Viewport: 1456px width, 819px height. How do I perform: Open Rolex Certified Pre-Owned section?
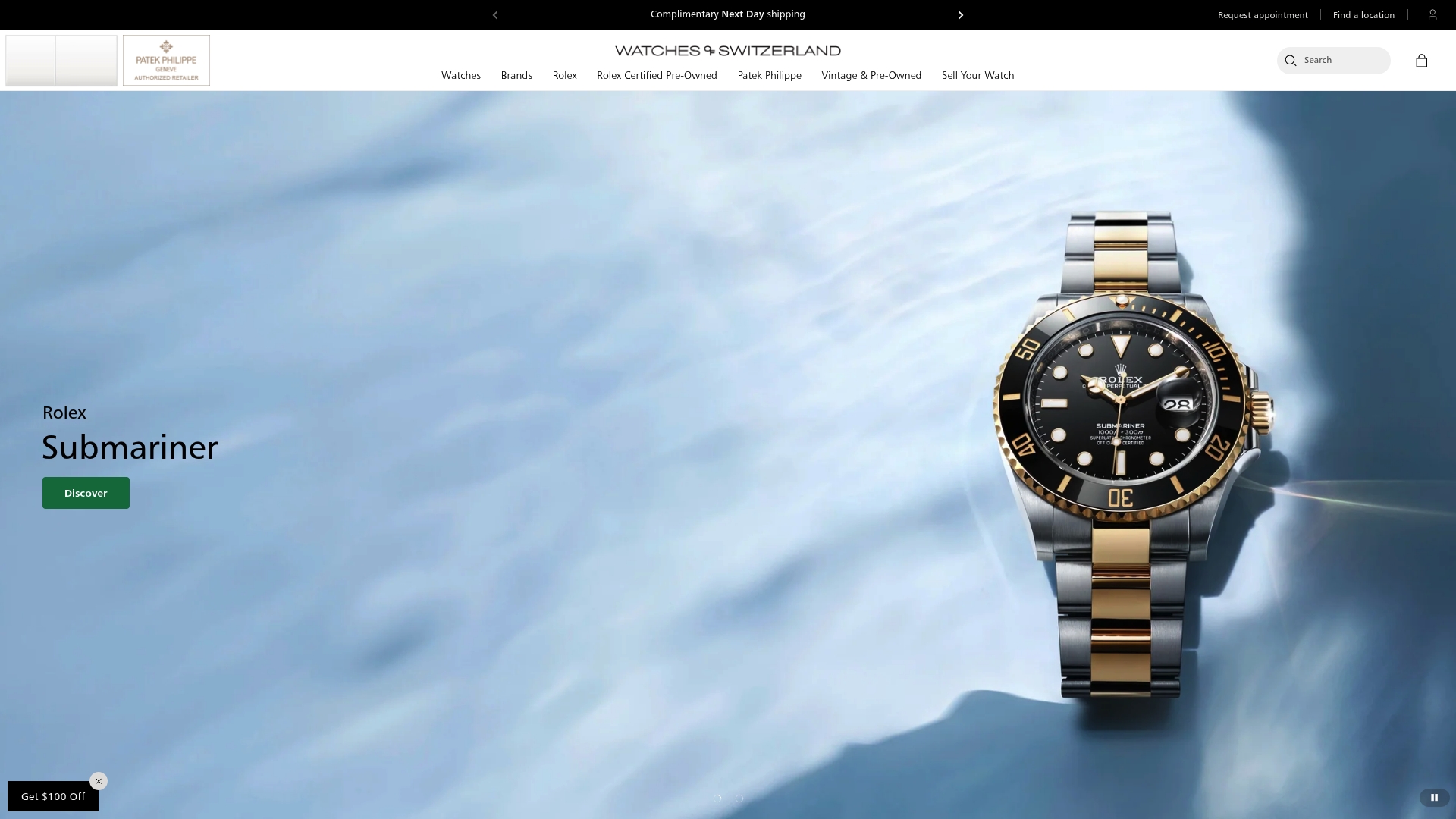[657, 75]
